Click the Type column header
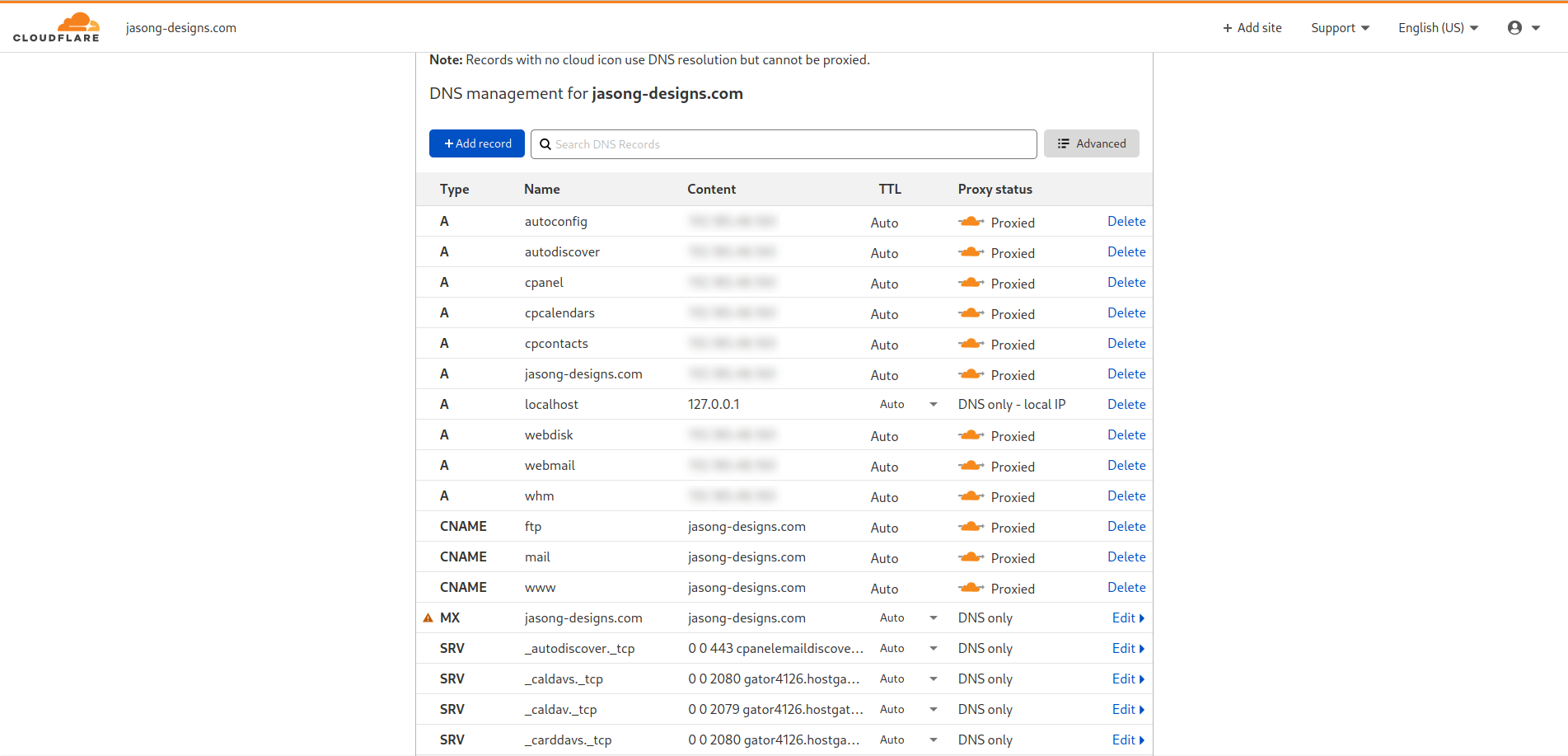1568x756 pixels. (454, 189)
